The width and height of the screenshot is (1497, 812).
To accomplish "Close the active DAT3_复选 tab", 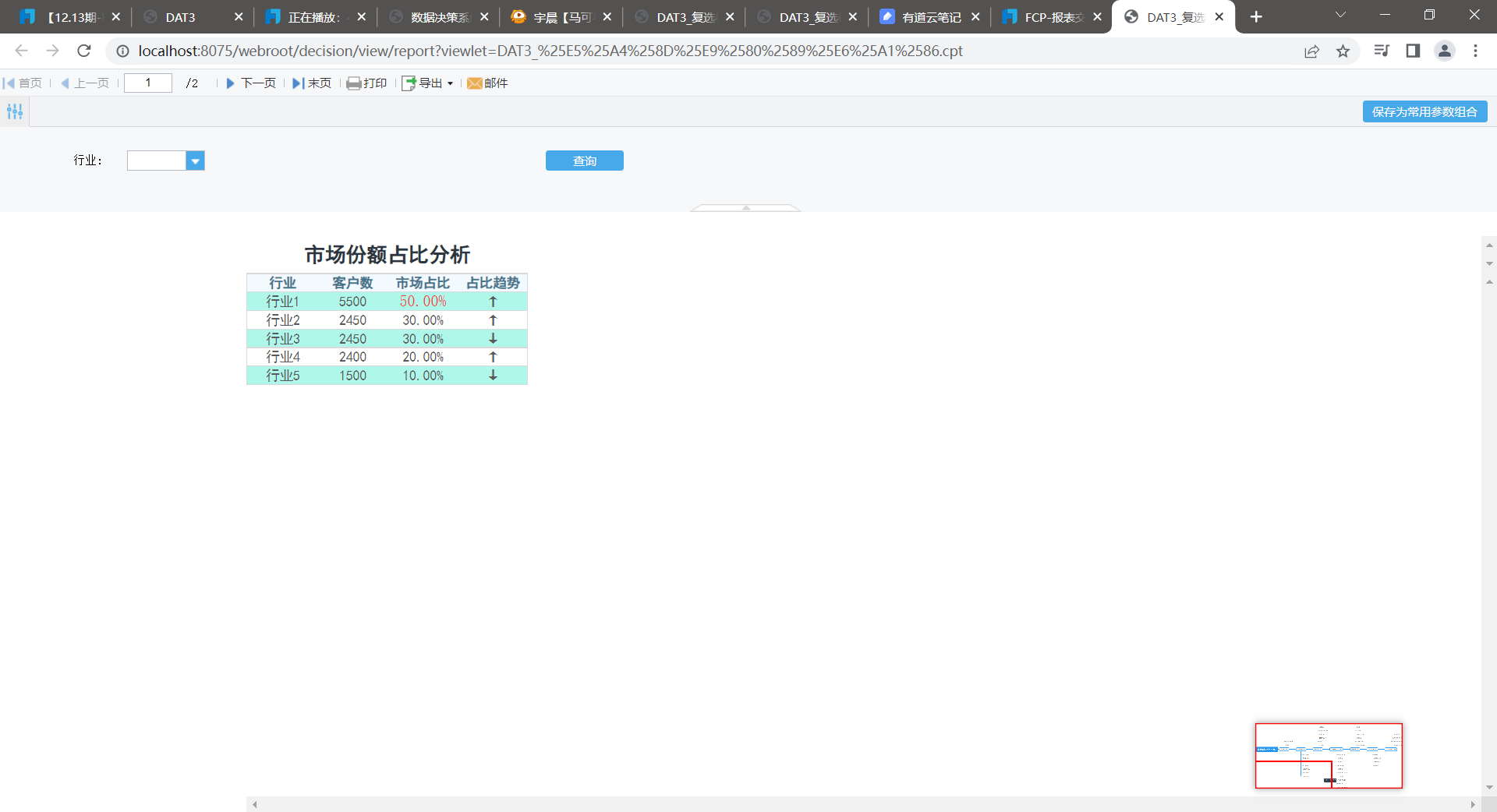I will point(1219,17).
